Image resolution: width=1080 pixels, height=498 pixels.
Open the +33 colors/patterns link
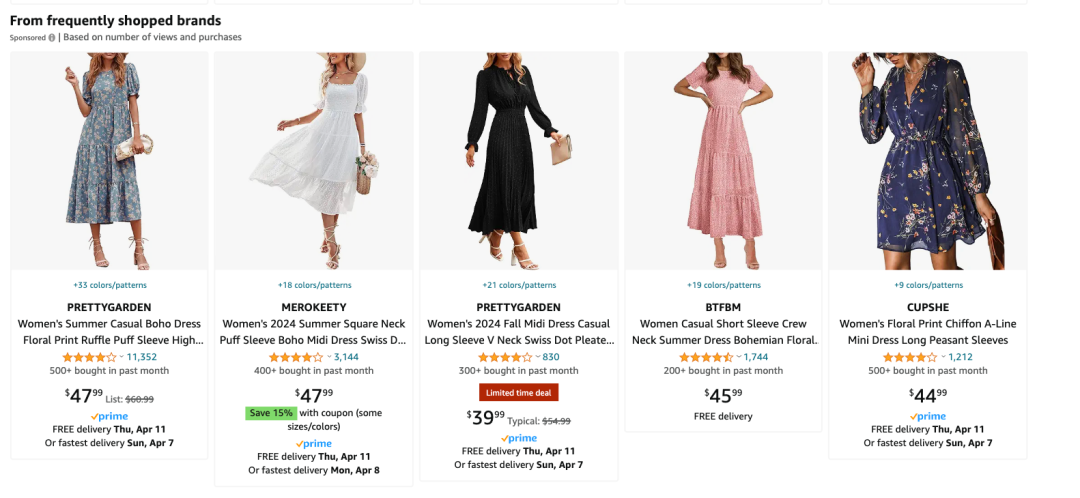[109, 285]
